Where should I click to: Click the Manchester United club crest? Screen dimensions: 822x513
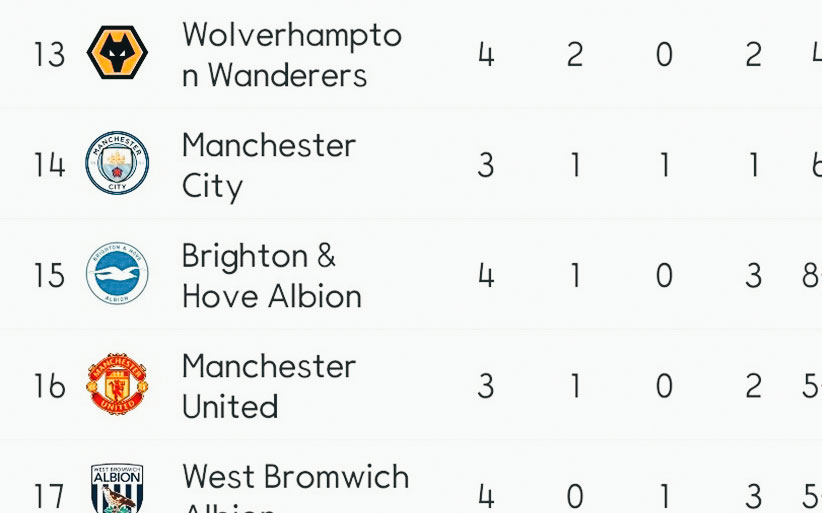[117, 385]
